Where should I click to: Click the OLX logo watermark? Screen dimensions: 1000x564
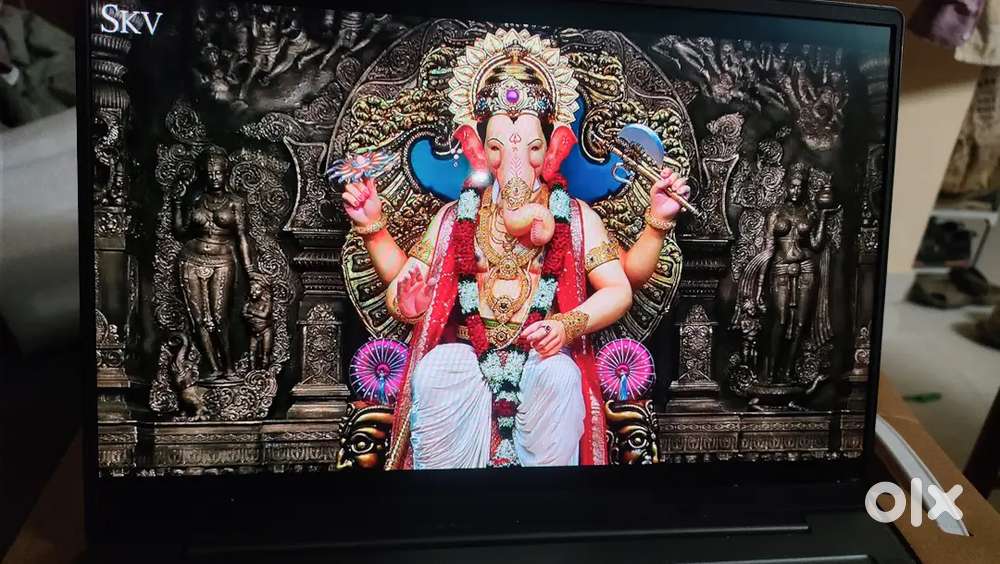(913, 502)
